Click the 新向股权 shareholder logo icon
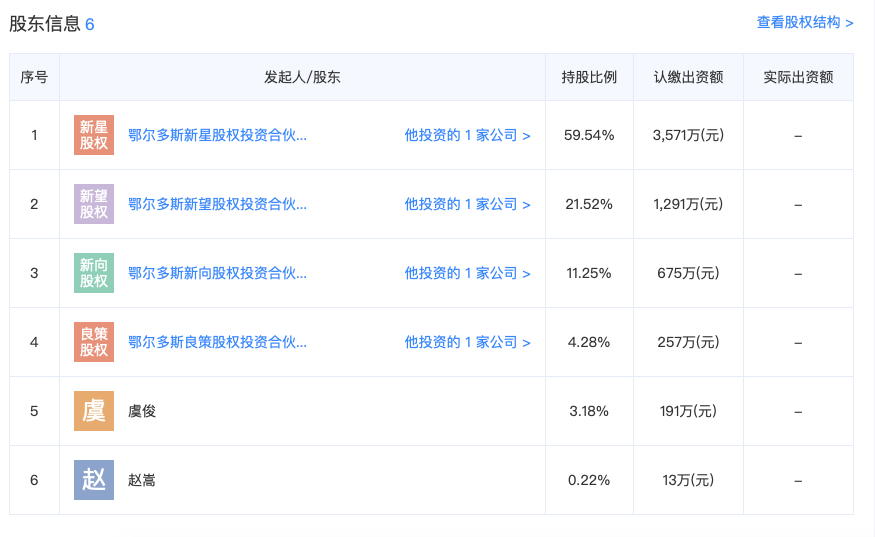This screenshot has height=537, width=875. pyautogui.click(x=94, y=273)
